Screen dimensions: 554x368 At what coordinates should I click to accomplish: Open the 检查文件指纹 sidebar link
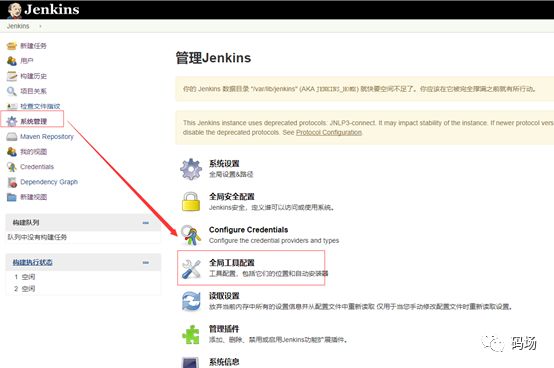40,106
